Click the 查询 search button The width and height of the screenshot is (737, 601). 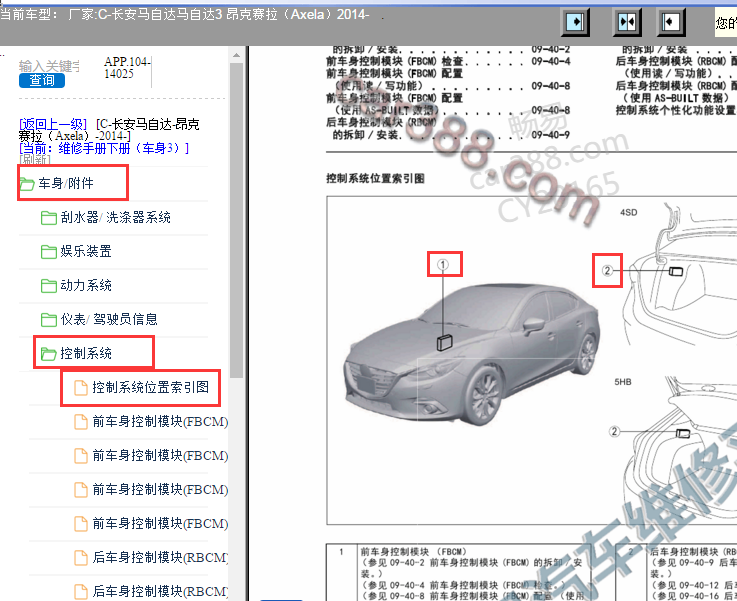42,80
